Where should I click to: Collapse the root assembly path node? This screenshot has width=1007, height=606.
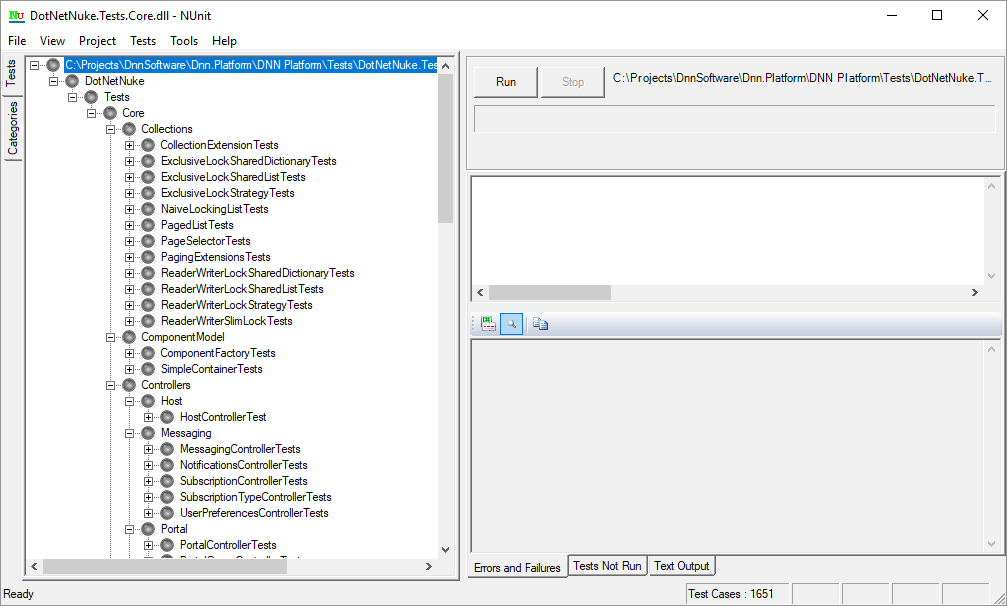click(35, 65)
